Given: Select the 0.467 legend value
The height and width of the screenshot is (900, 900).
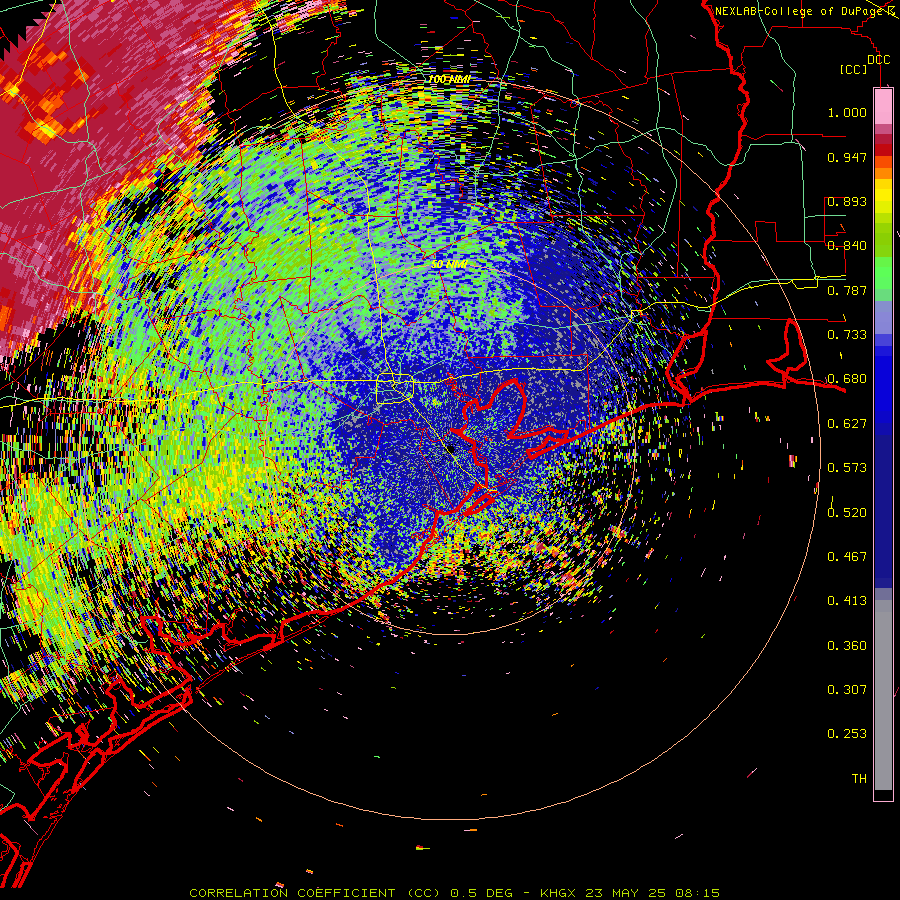Looking at the screenshot, I should 847,557.
